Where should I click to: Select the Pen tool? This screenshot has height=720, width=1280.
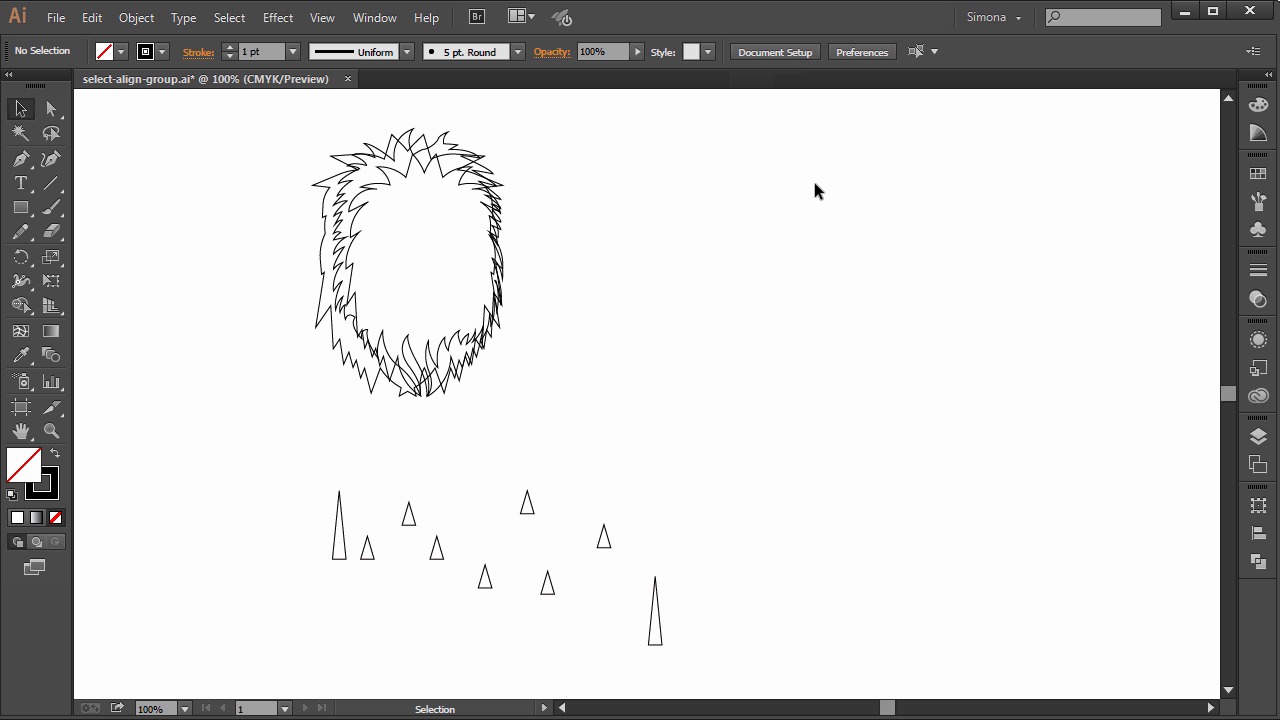click(21, 159)
